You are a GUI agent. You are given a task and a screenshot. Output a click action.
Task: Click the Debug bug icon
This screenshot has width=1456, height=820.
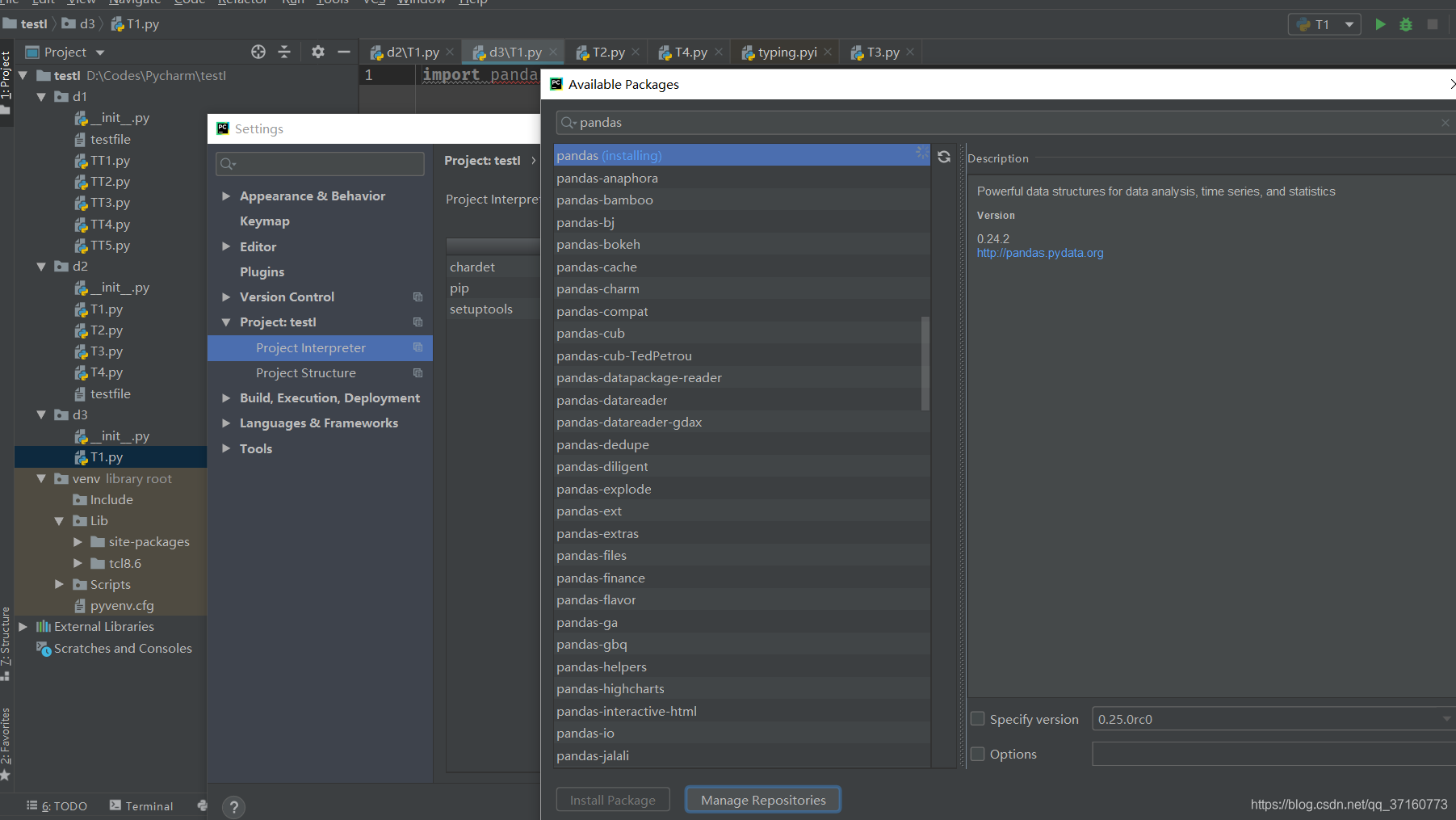point(1406,24)
